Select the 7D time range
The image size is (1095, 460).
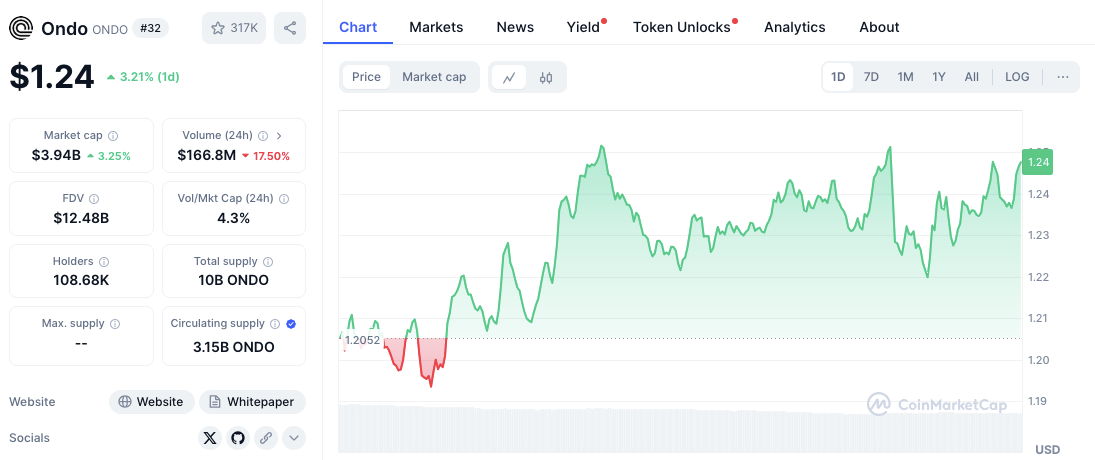[871, 77]
